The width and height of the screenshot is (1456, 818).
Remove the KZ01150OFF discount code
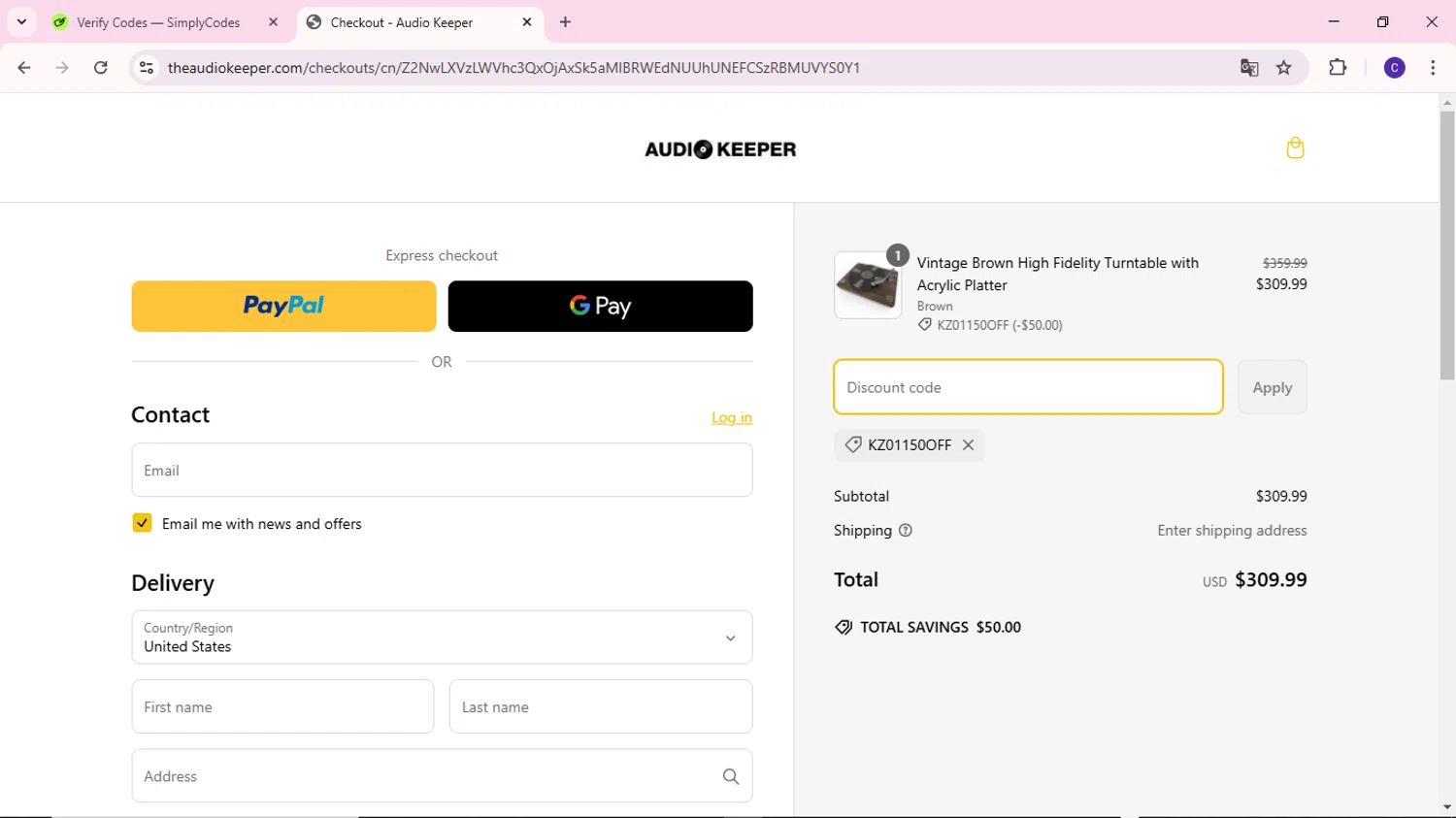[x=968, y=444]
